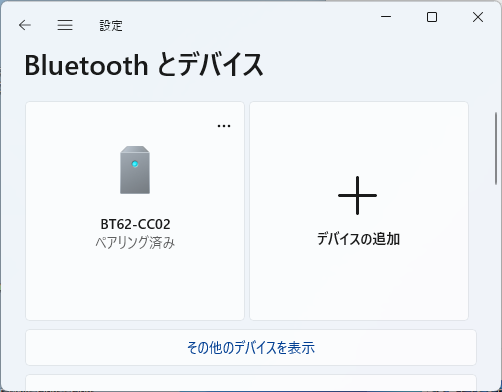Select the BT62-CC02 device name

(x=135, y=224)
